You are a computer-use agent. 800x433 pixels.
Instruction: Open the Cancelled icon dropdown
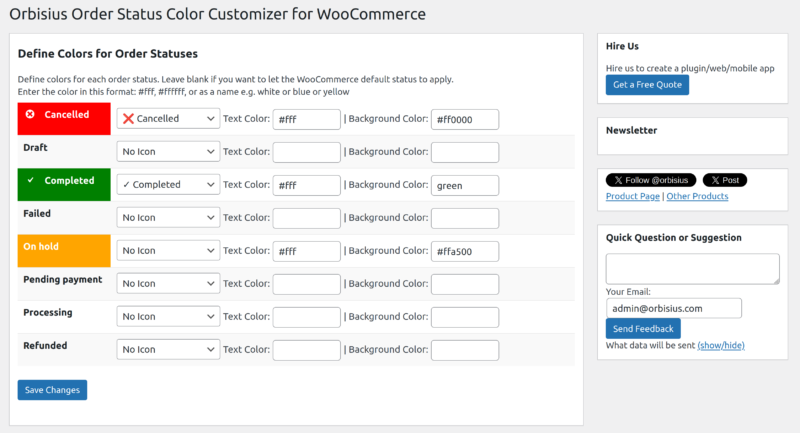(168, 119)
